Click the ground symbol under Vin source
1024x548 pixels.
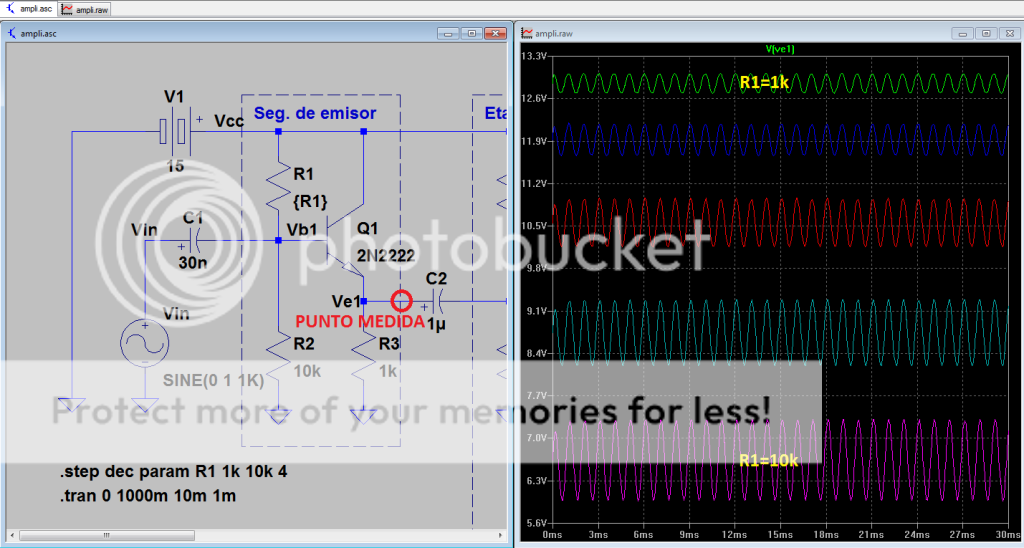pos(144,405)
